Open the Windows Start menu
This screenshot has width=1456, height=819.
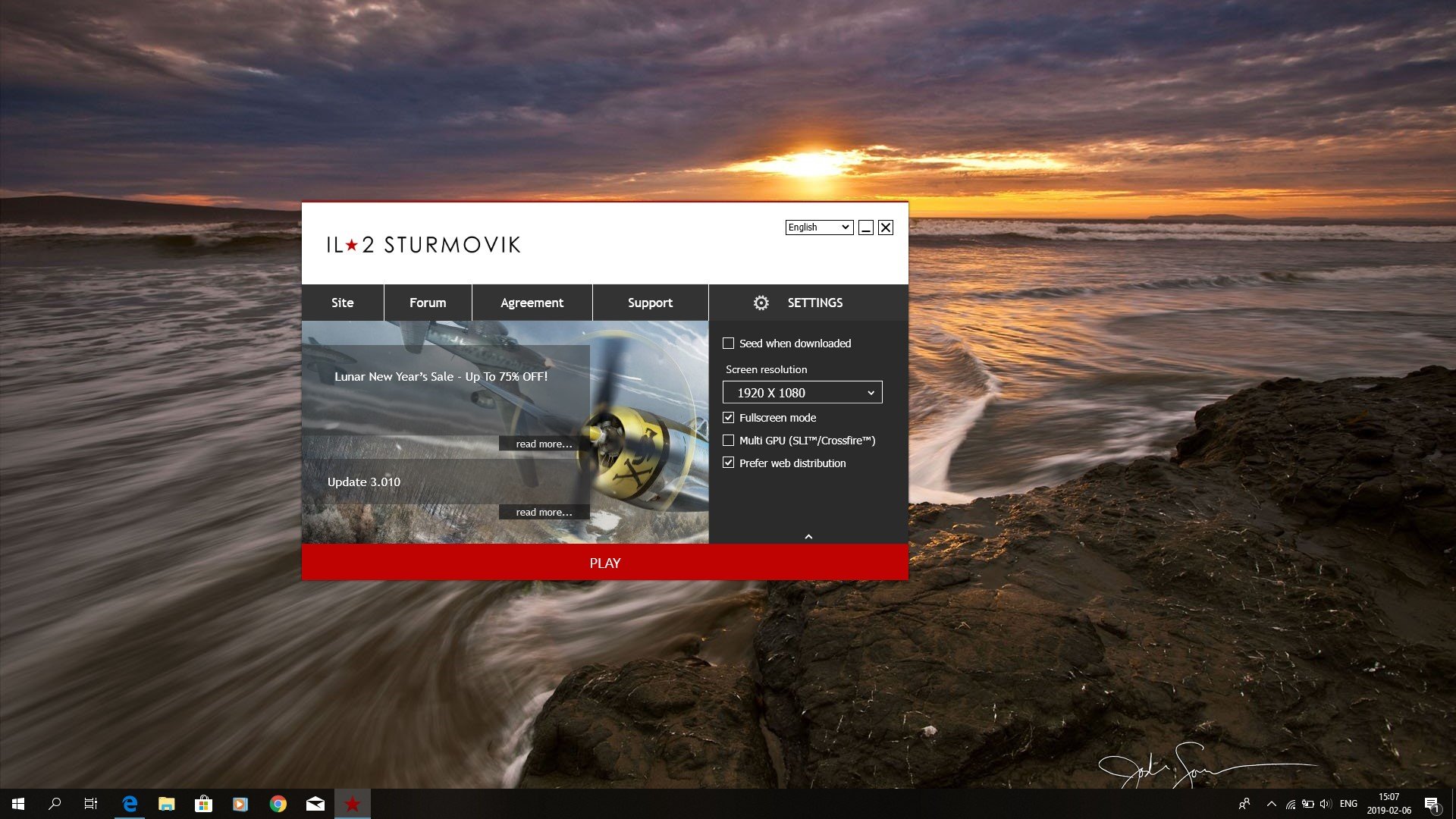(x=18, y=804)
